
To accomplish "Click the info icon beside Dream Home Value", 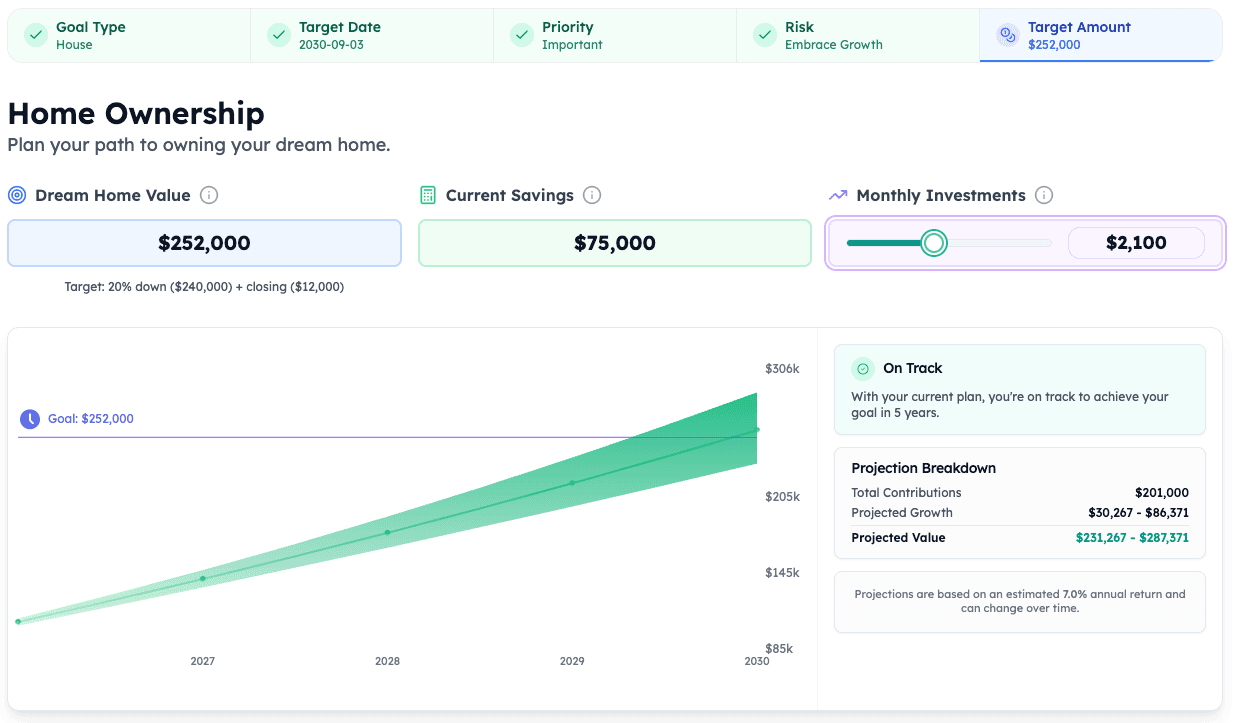I will (209, 195).
